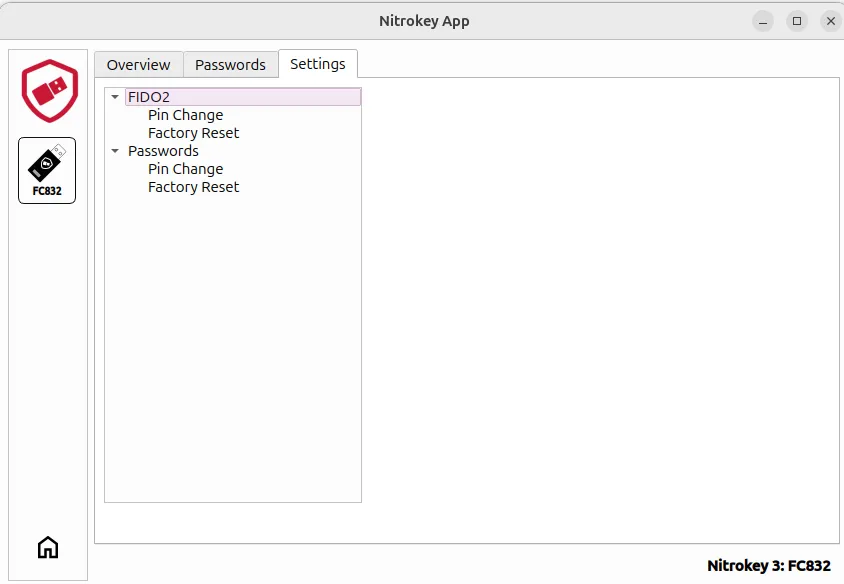Collapse the Passwords tree section arrow
Image resolution: width=844 pixels, height=584 pixels.
pyautogui.click(x=115, y=151)
